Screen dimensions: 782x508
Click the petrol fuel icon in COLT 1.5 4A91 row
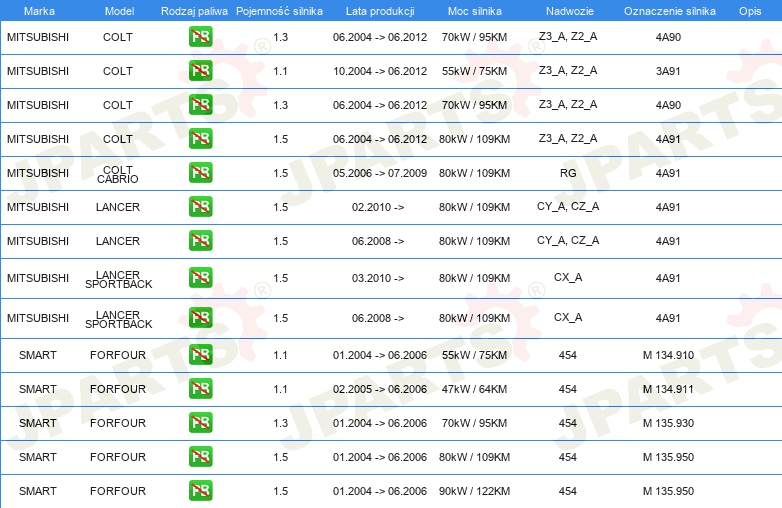coord(200,139)
